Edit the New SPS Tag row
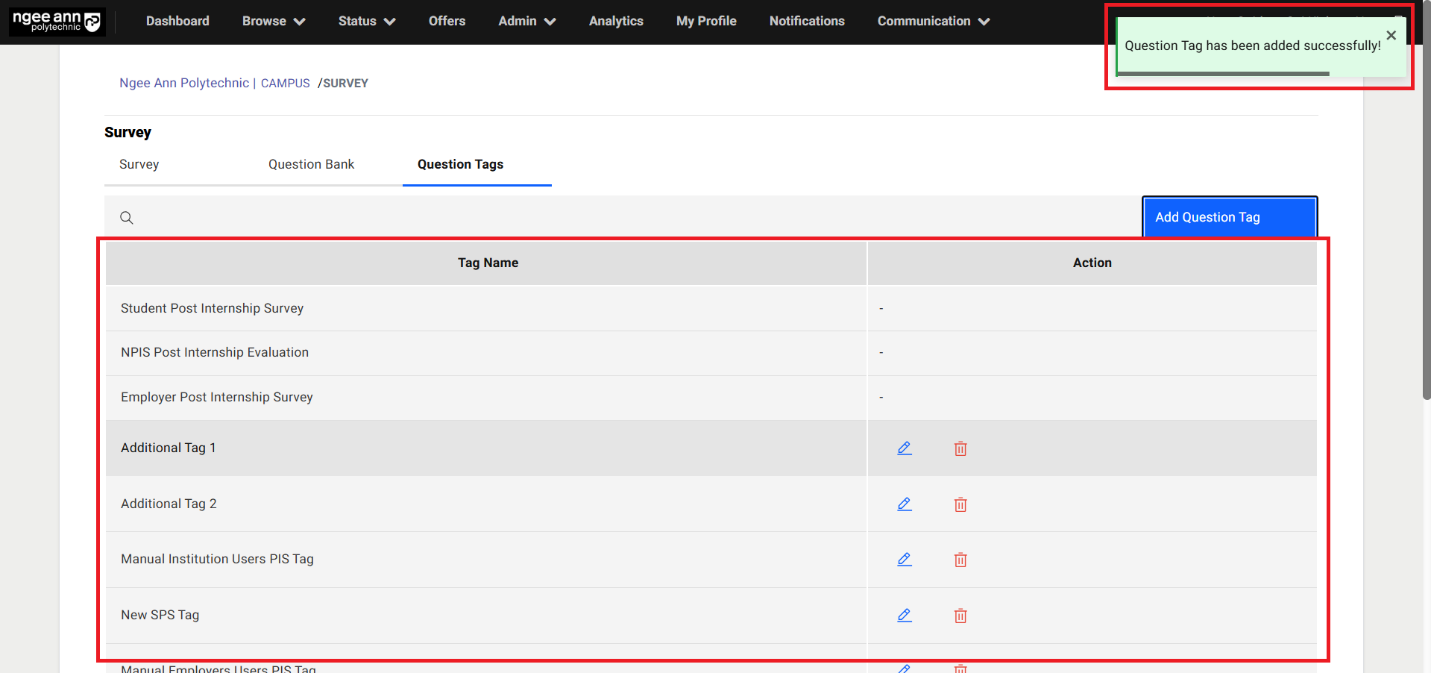The image size is (1431, 673). coord(904,615)
